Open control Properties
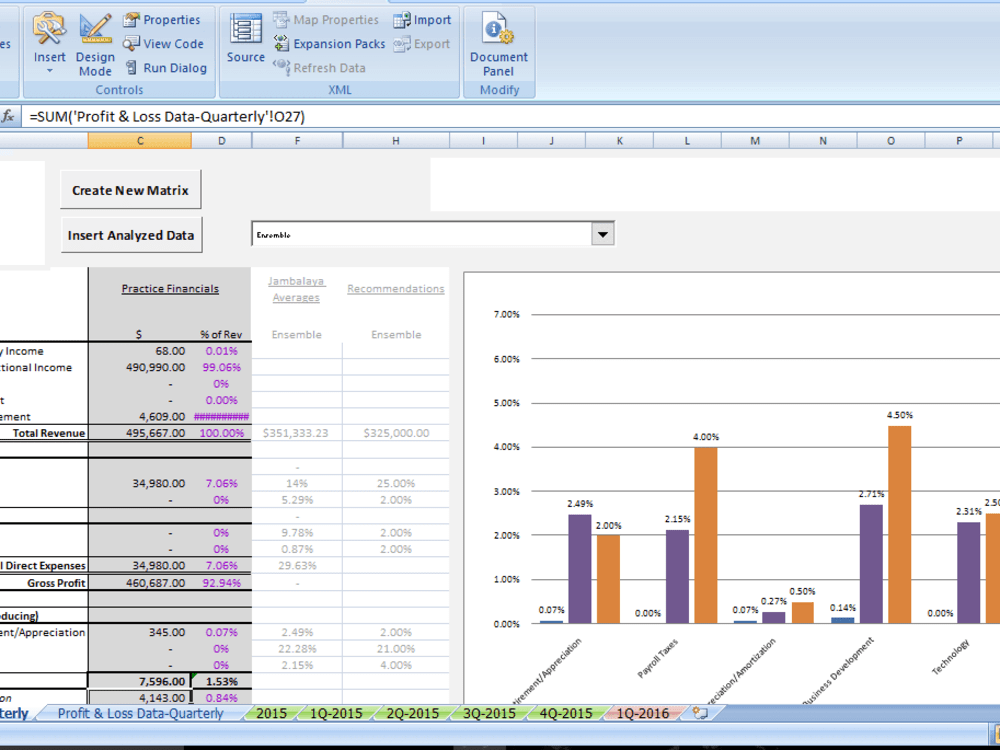1000x750 pixels. [x=162, y=20]
